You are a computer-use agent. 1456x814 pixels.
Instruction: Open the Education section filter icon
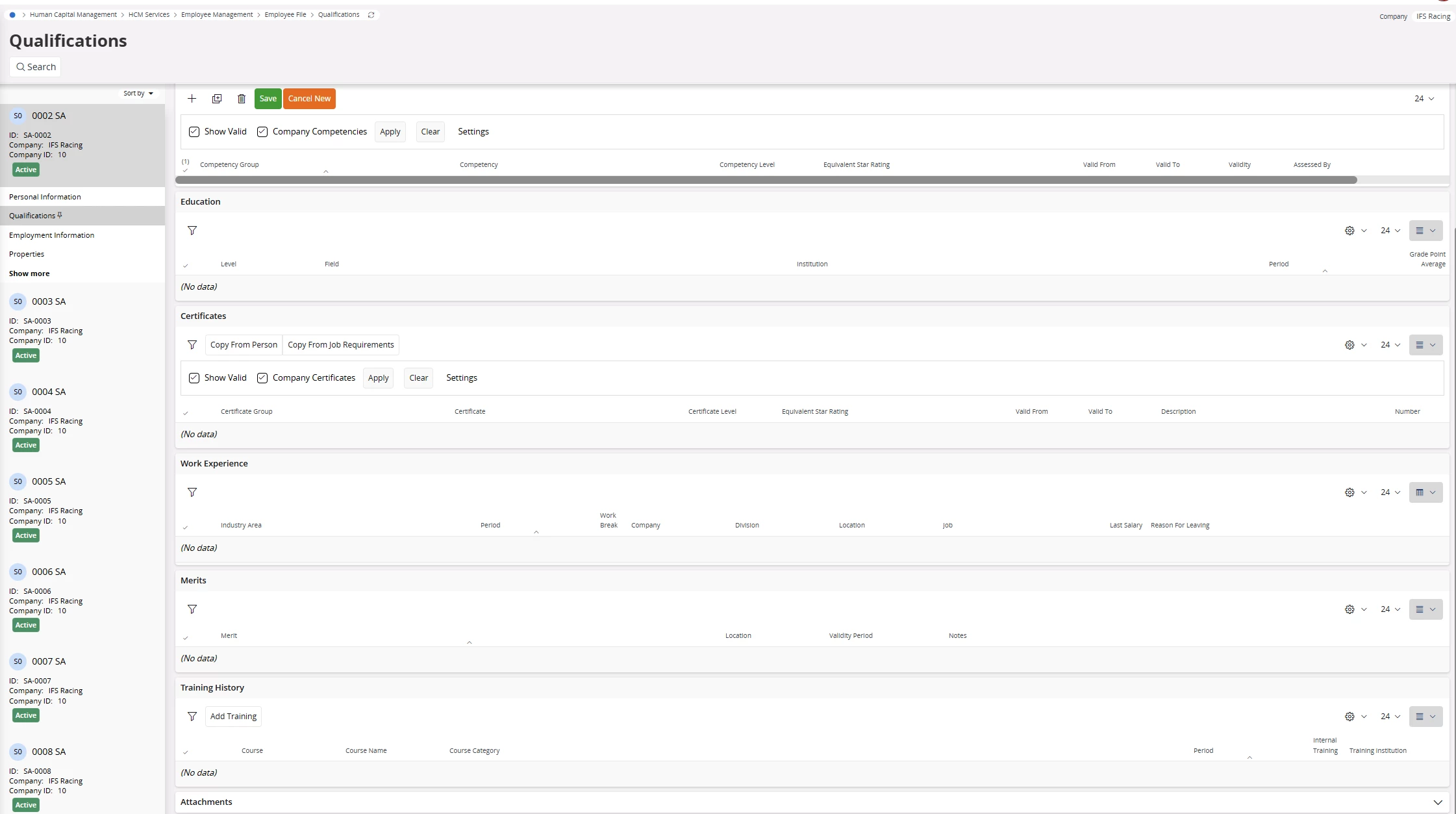192,231
